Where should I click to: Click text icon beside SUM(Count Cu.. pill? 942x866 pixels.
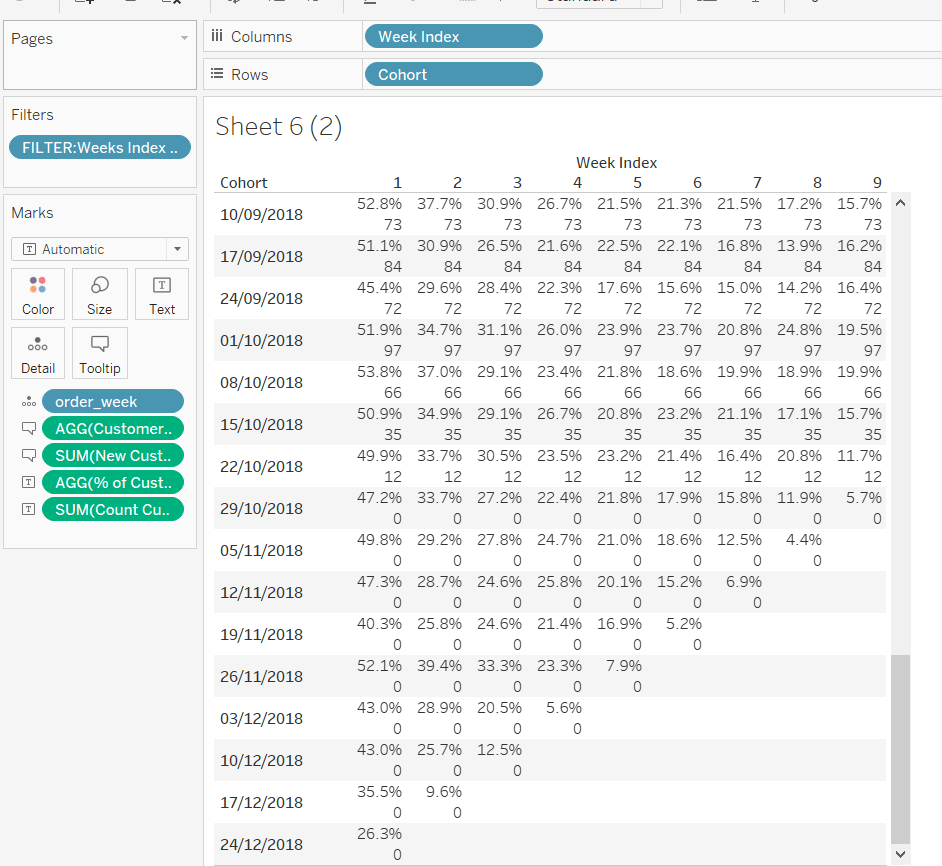point(28,509)
